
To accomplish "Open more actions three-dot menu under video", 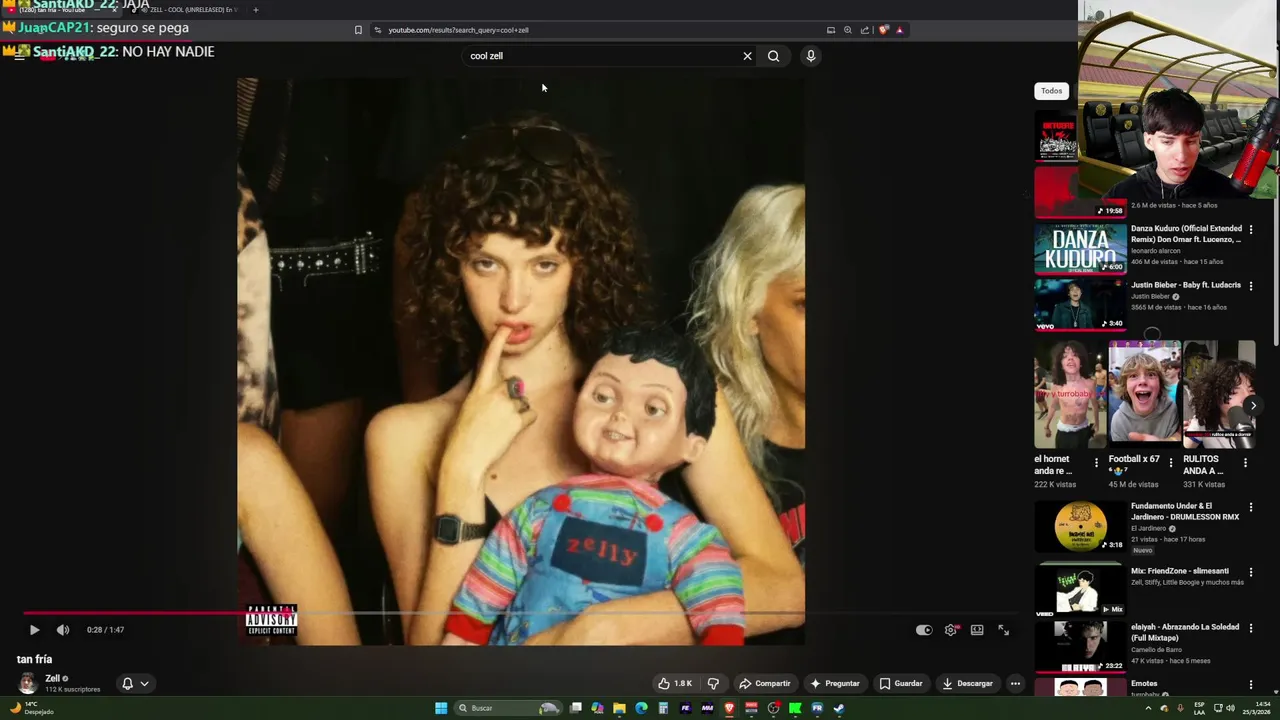I will (1015, 684).
